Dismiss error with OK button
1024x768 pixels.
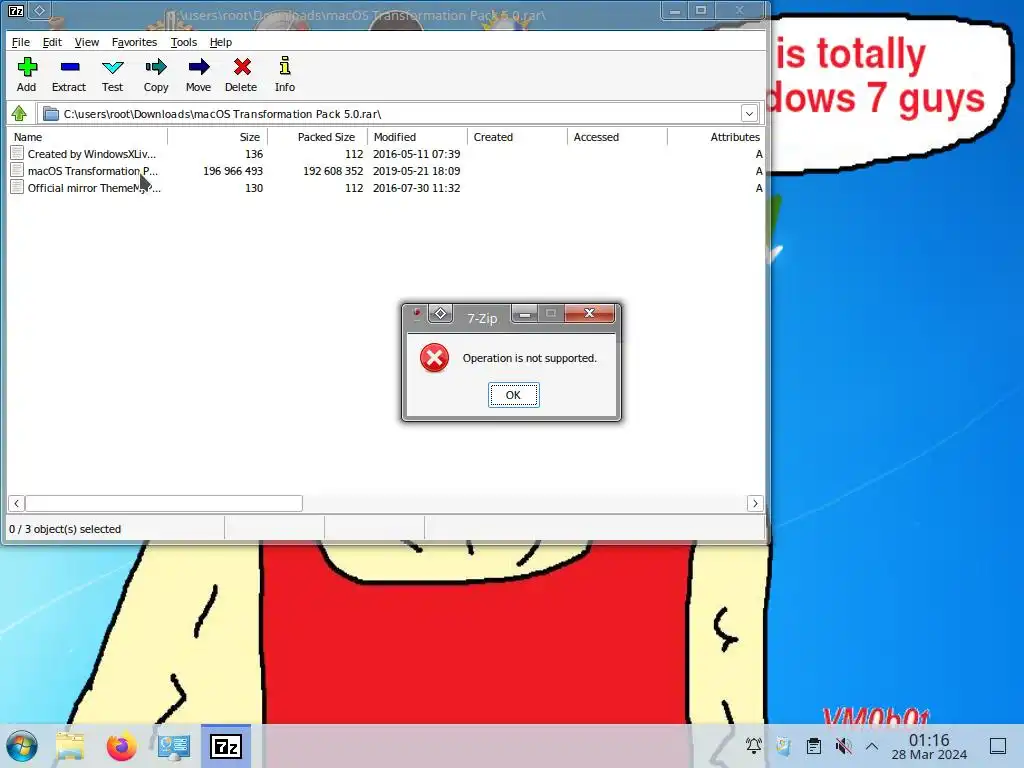[513, 394]
